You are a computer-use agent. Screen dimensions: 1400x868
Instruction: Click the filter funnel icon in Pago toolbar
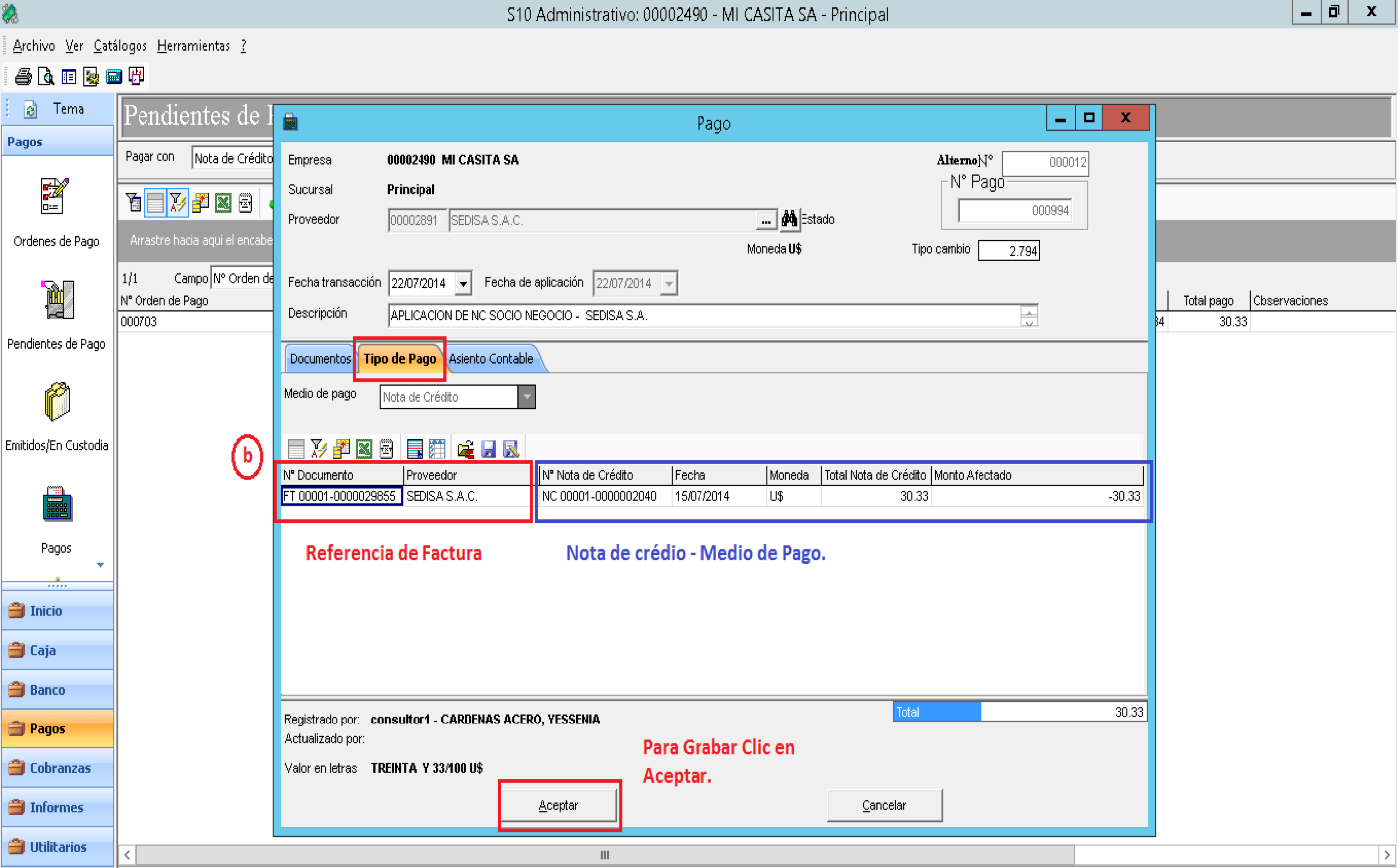tap(319, 449)
